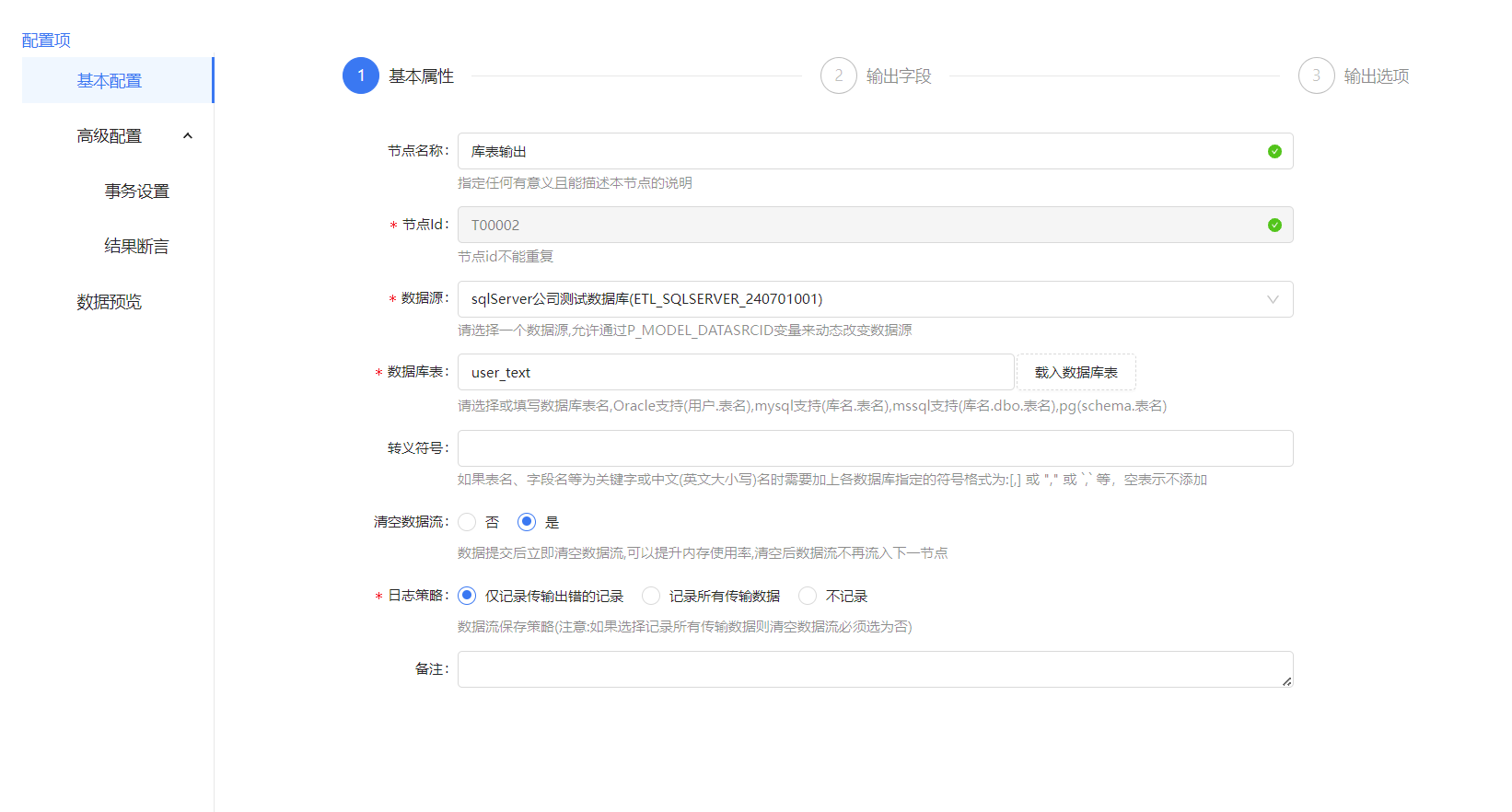Open the 数据源 dropdown
This screenshot has width=1512, height=812.
tap(876, 299)
